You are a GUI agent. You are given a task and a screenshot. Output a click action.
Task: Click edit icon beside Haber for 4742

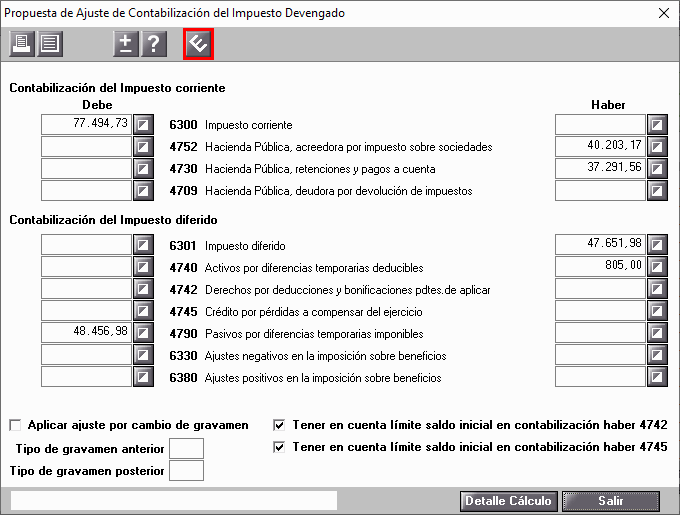pos(657,289)
